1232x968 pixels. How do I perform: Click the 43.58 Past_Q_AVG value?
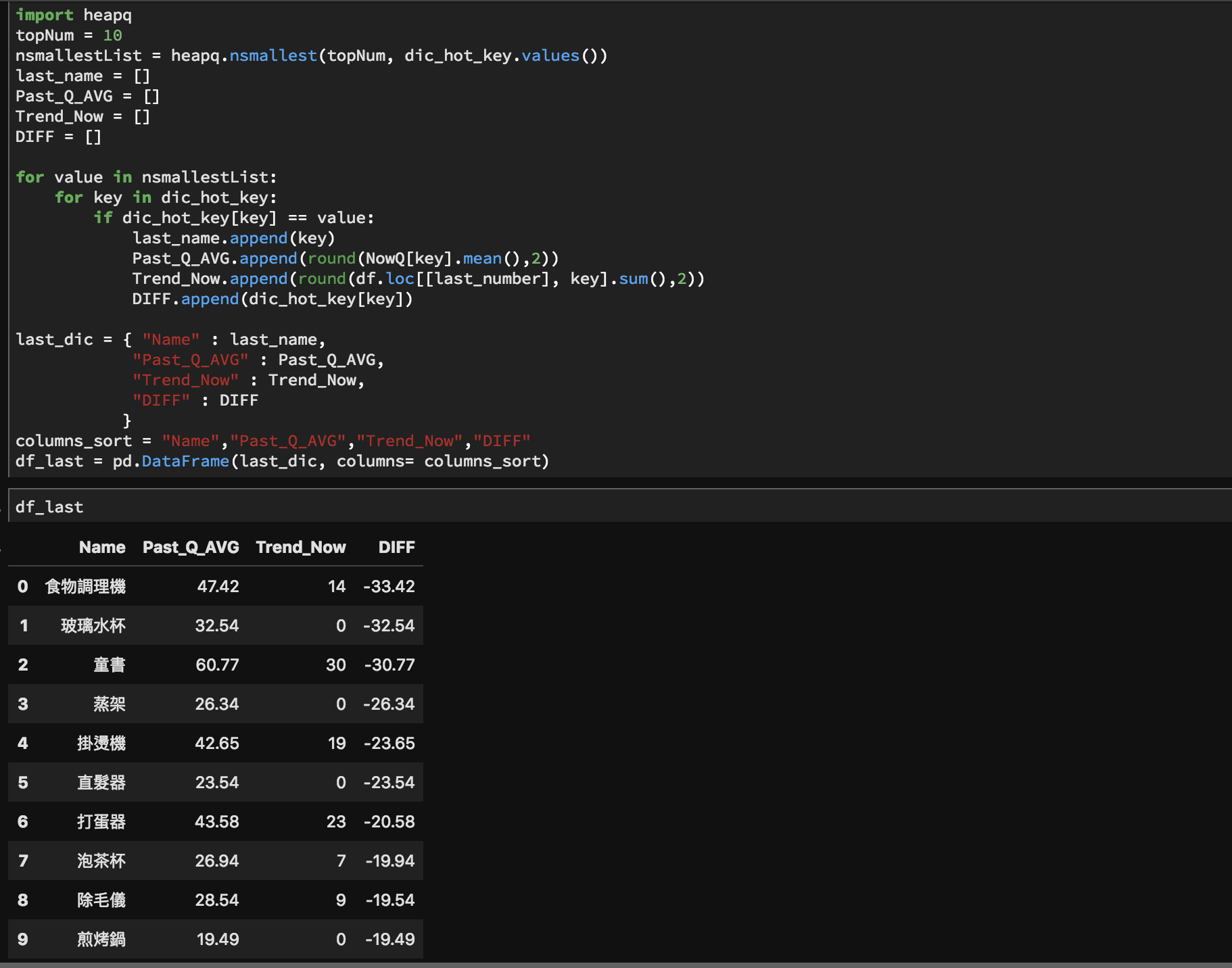pyautogui.click(x=217, y=821)
